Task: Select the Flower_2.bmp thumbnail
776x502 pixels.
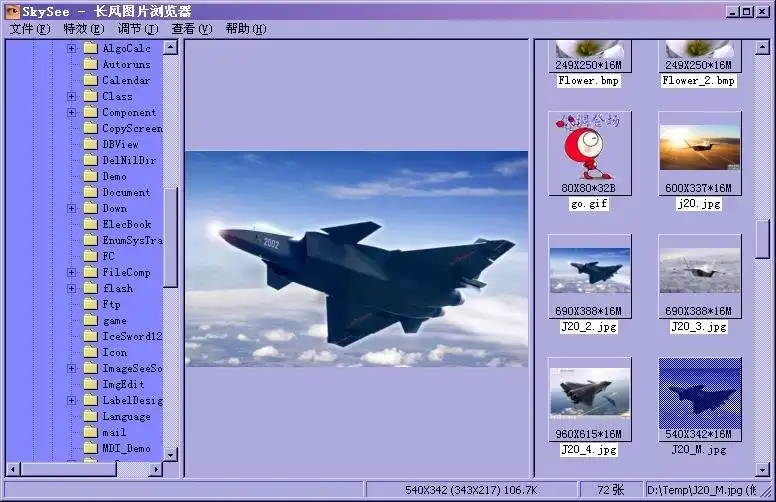Action: pos(700,56)
